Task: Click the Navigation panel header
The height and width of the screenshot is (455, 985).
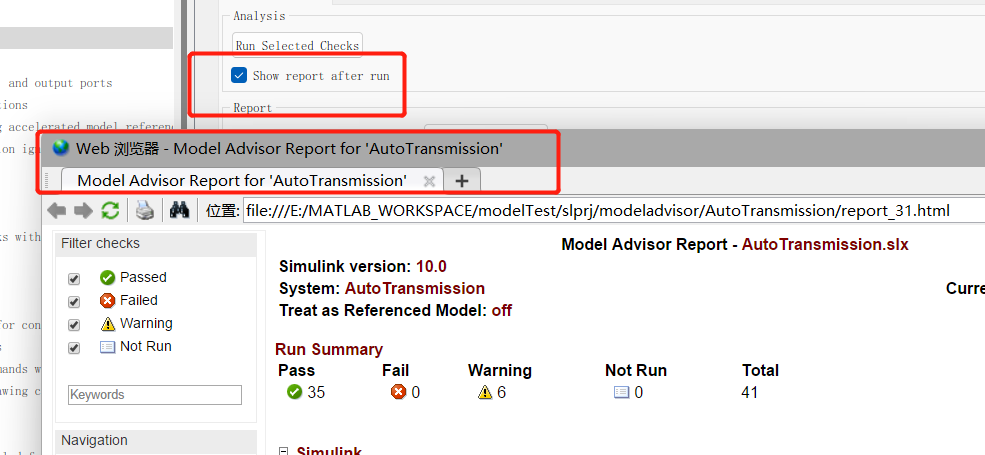Action: coord(156,441)
